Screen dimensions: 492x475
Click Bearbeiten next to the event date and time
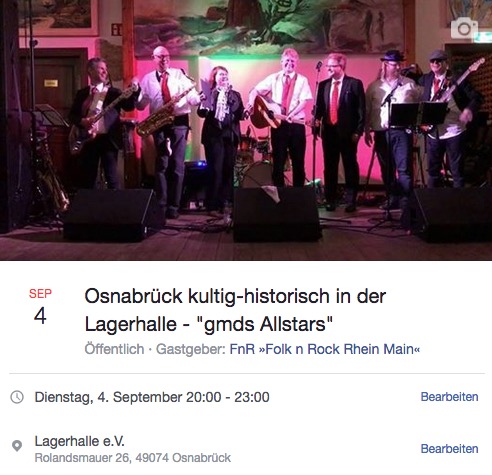point(449,397)
